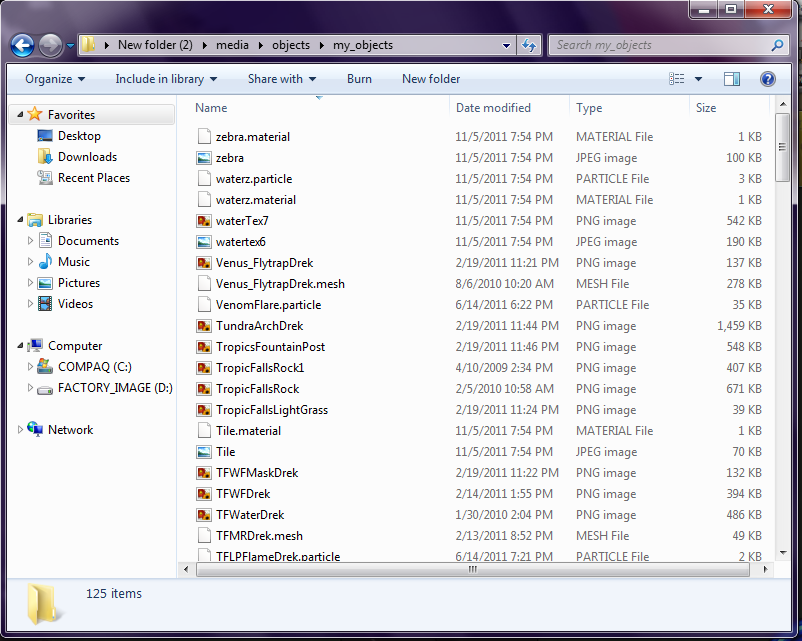
Task: Expand the Network node
Action: (x=20, y=430)
